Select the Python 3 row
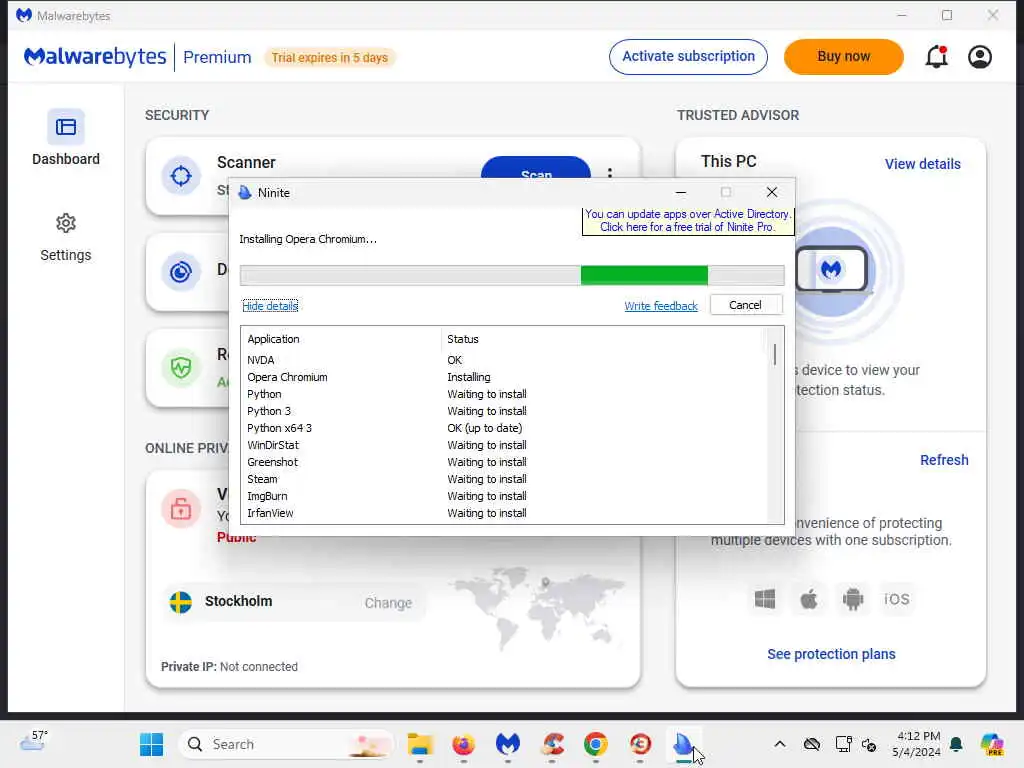The width and height of the screenshot is (1024, 768). tap(503, 411)
